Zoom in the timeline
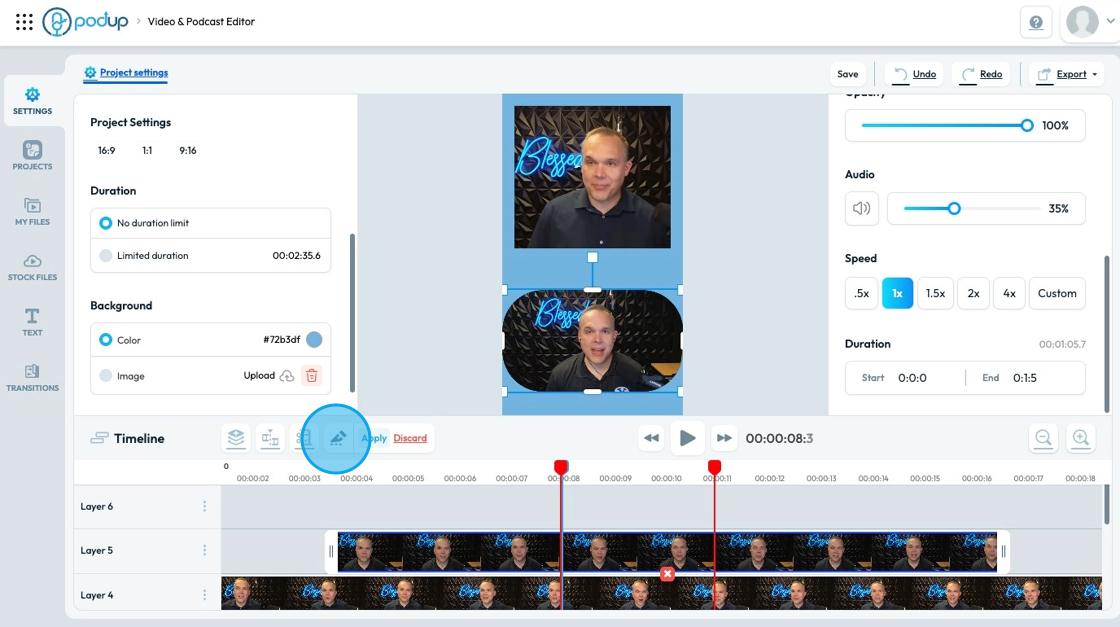 pos(1081,438)
